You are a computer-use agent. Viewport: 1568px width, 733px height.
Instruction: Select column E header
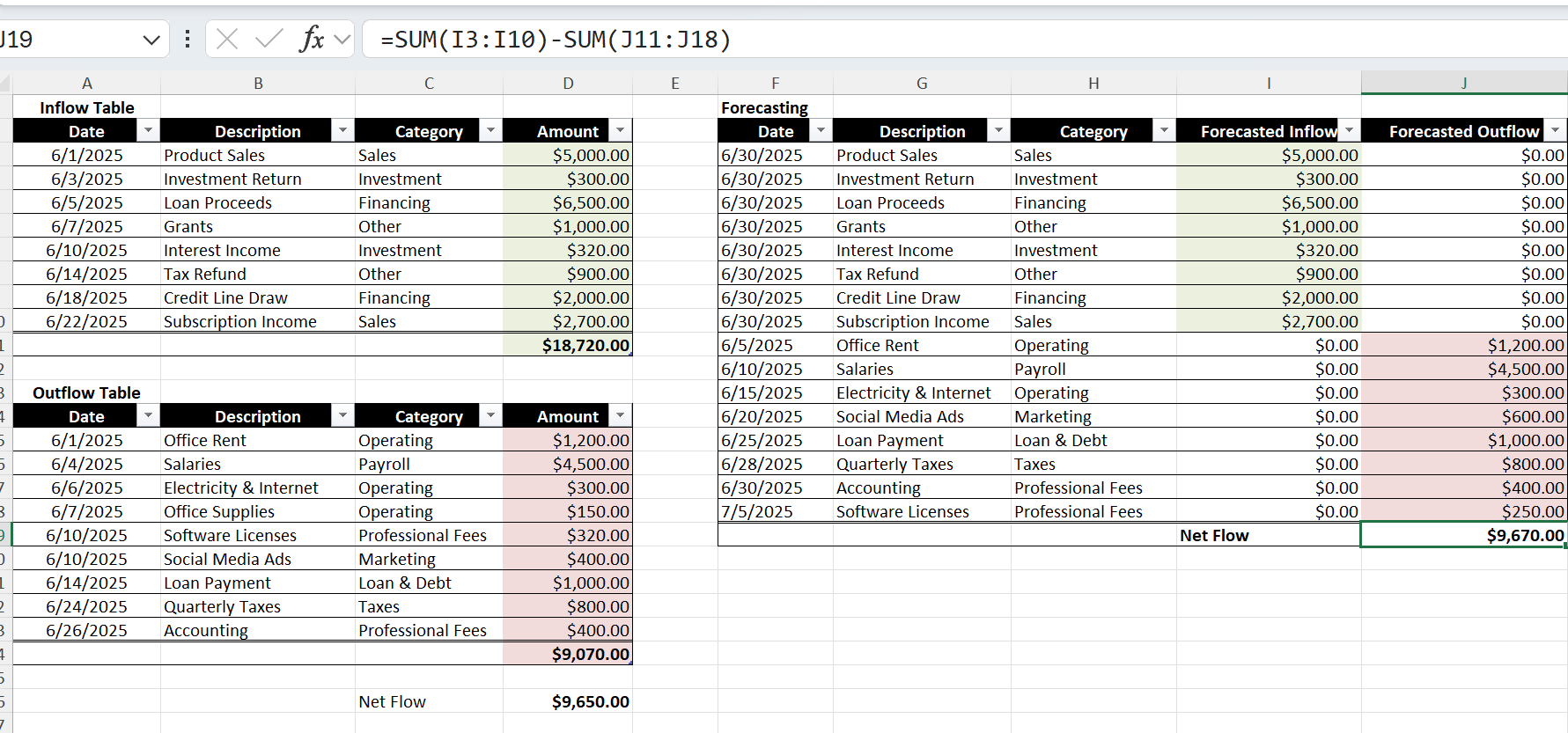coord(675,83)
